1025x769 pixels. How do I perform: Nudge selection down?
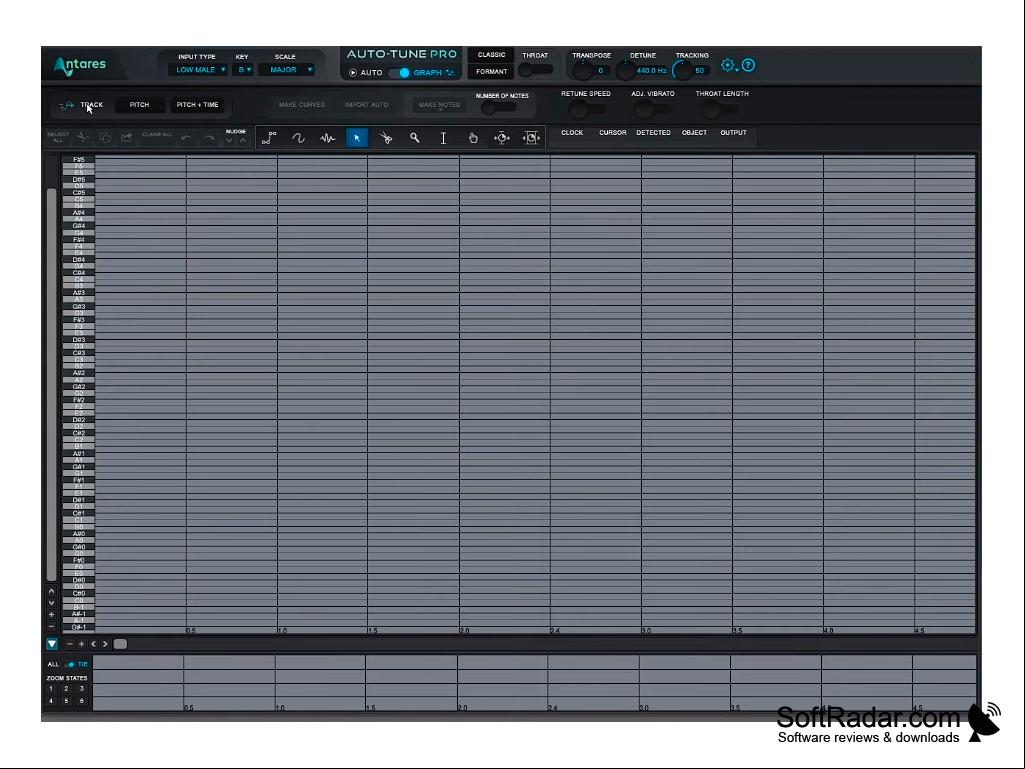coord(229,141)
